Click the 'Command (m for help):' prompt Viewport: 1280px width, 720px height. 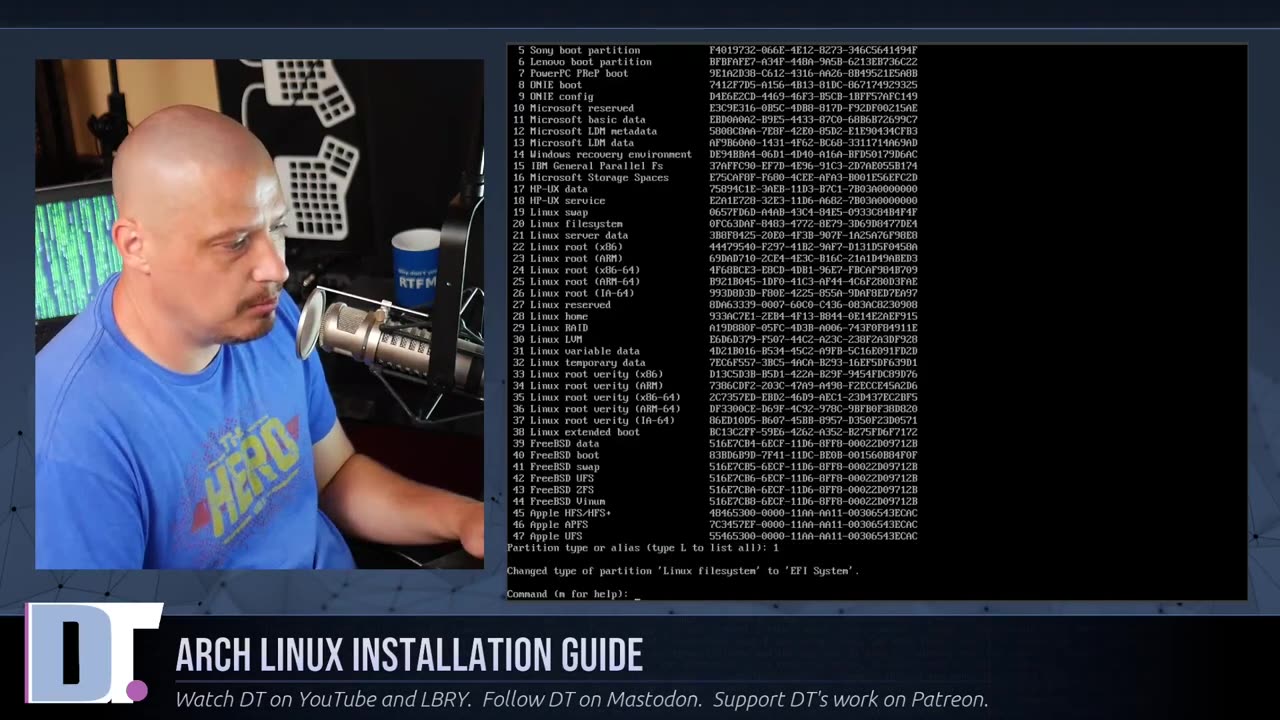(x=567, y=594)
